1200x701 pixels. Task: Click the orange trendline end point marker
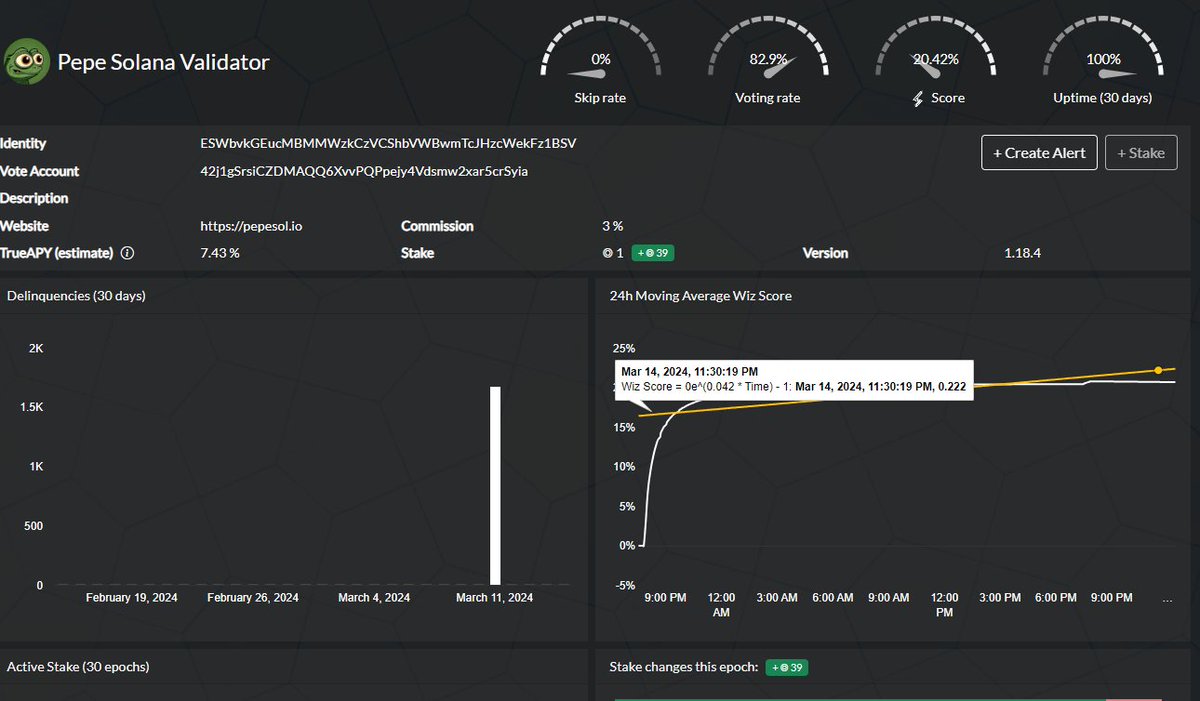coord(1158,371)
